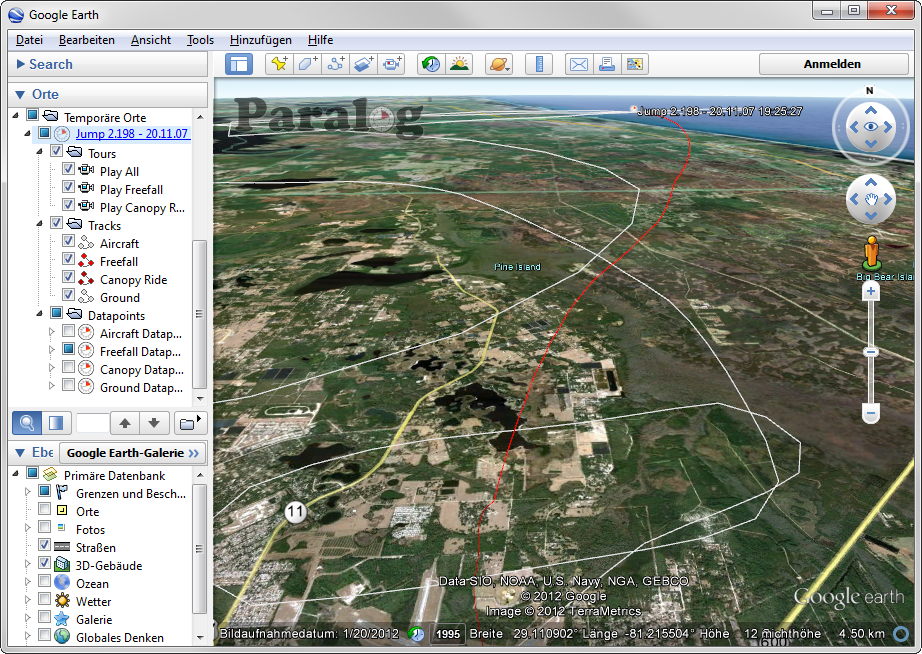
Task: Show historical imagery with the clock icon
Action: pos(429,64)
